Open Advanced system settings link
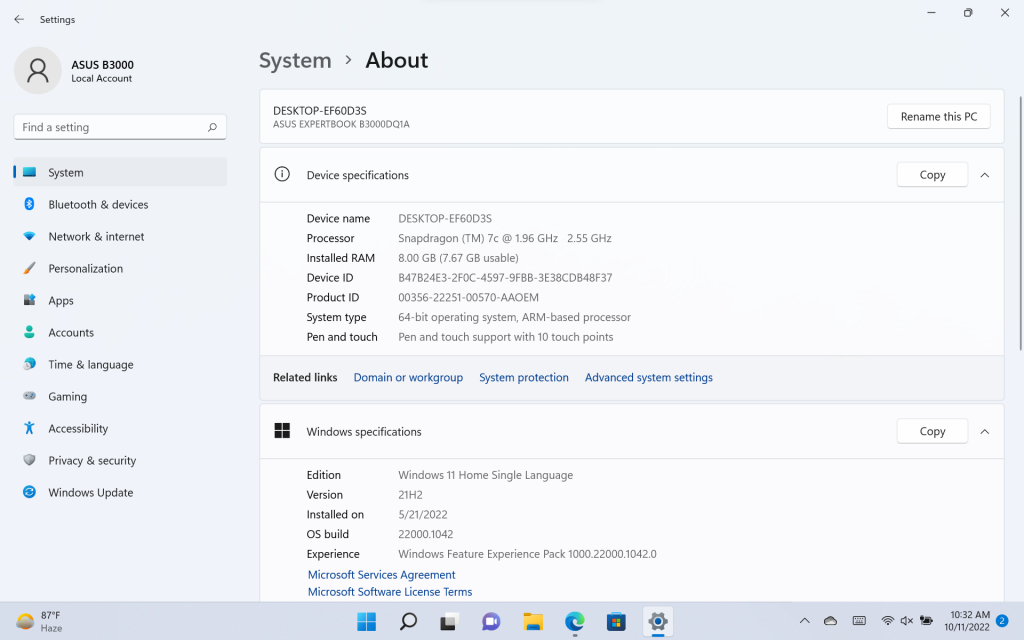Screen dimensions: 1024x640 click(x=648, y=377)
